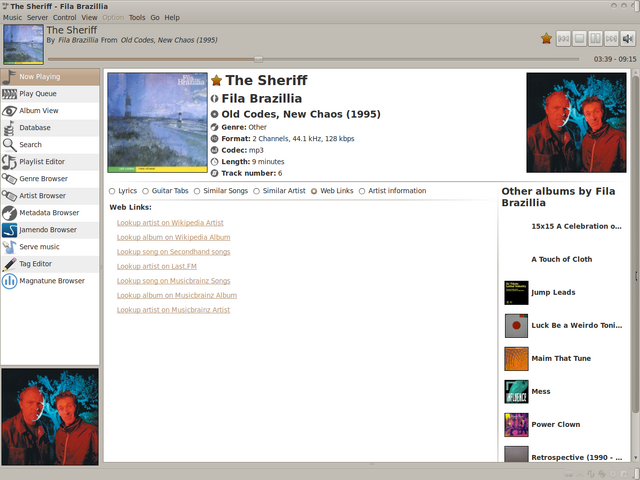The height and width of the screenshot is (480, 640).
Task: Click the song progress slider handle
Action: [x=258, y=59]
